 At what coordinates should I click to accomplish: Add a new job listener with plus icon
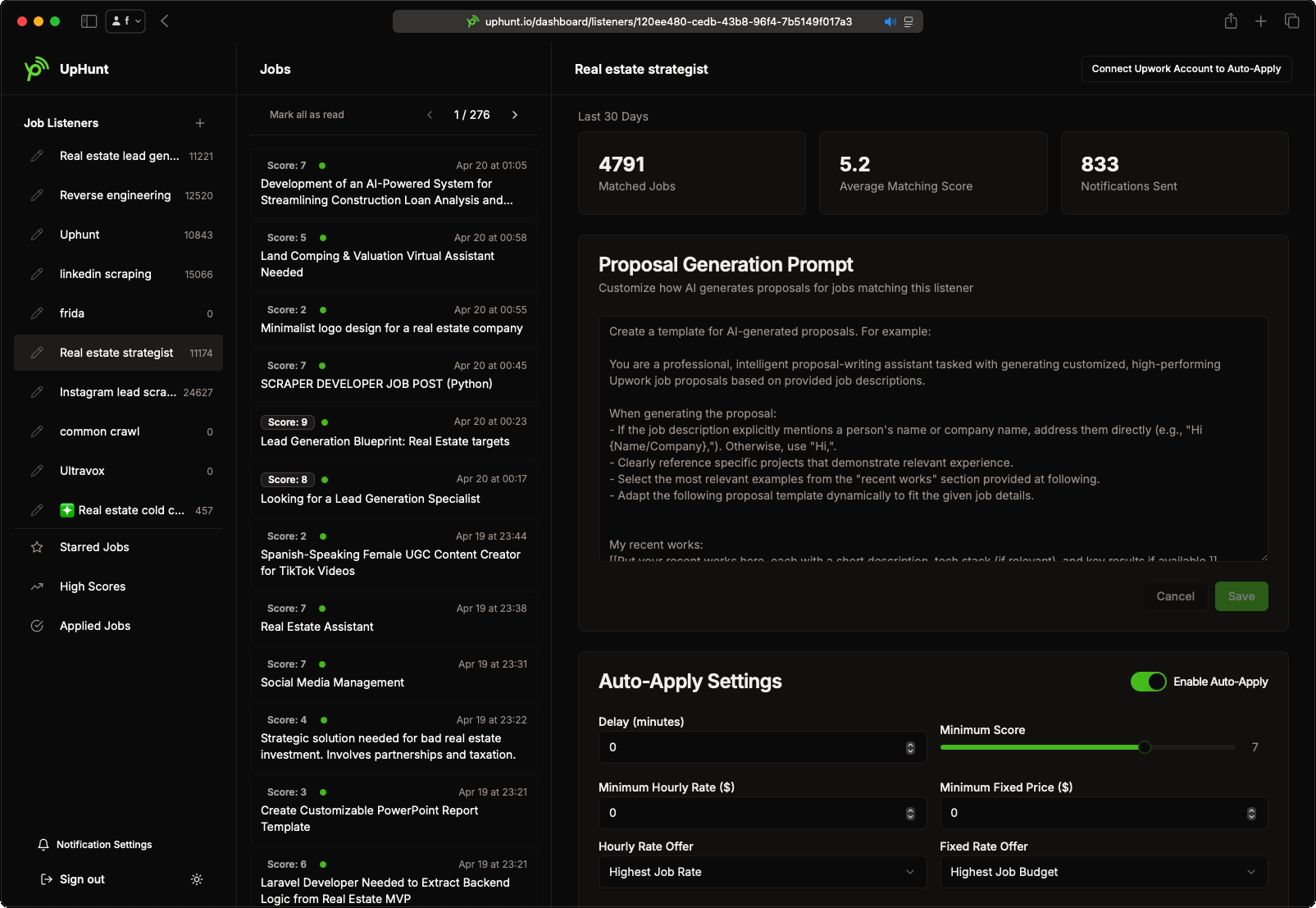(200, 123)
